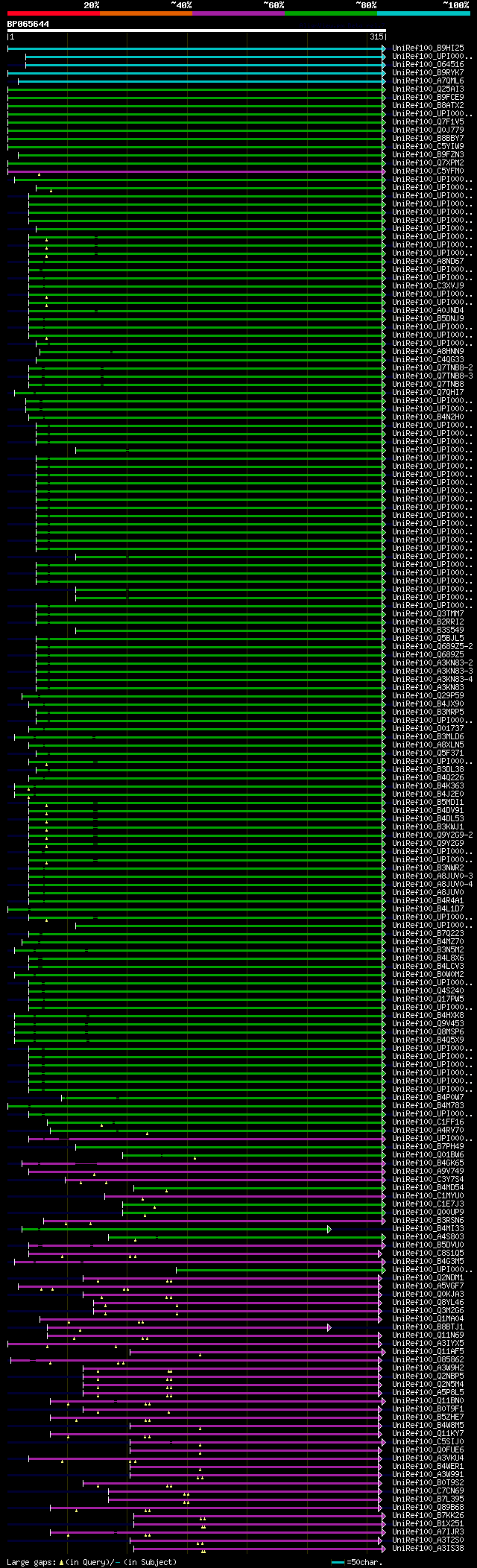The width and height of the screenshot is (477, 1568).
Task: Select the UniRef100_B3S549 label
Action: click(x=428, y=630)
